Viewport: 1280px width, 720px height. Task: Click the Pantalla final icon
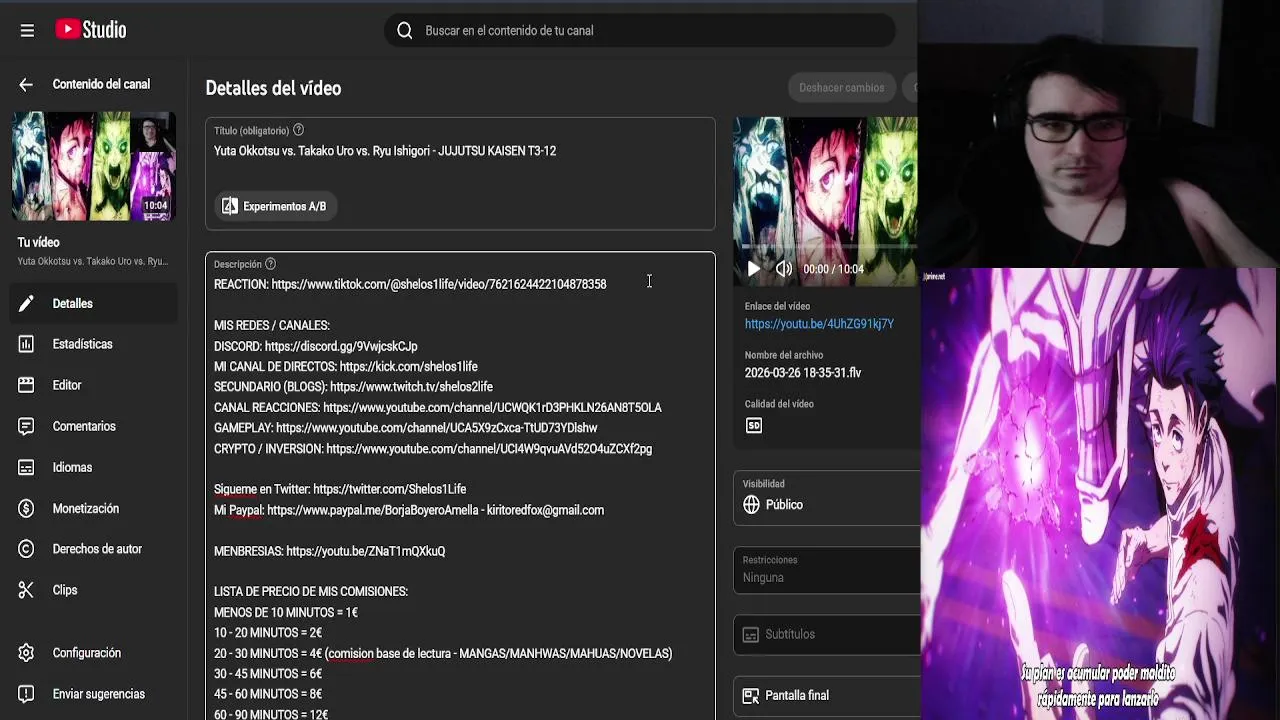click(751, 696)
